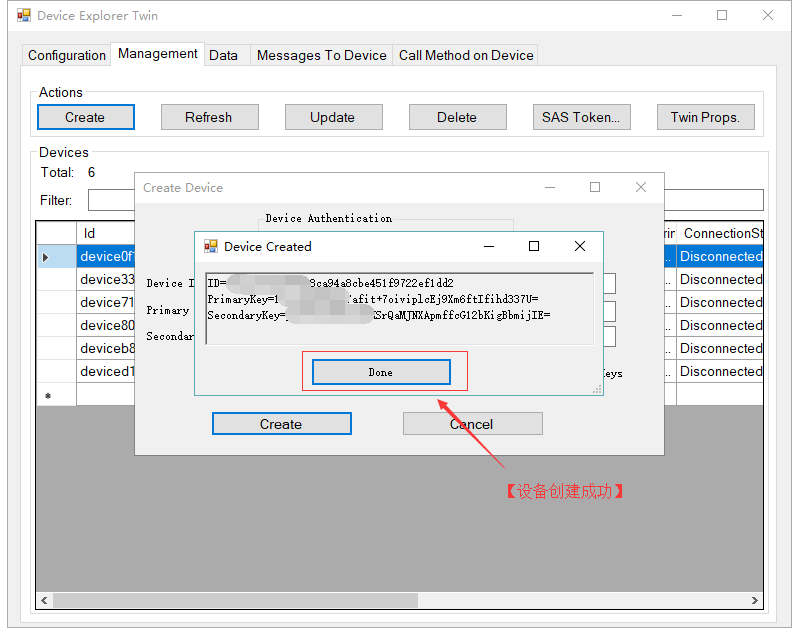Switch to the Configuration tab

(66, 55)
